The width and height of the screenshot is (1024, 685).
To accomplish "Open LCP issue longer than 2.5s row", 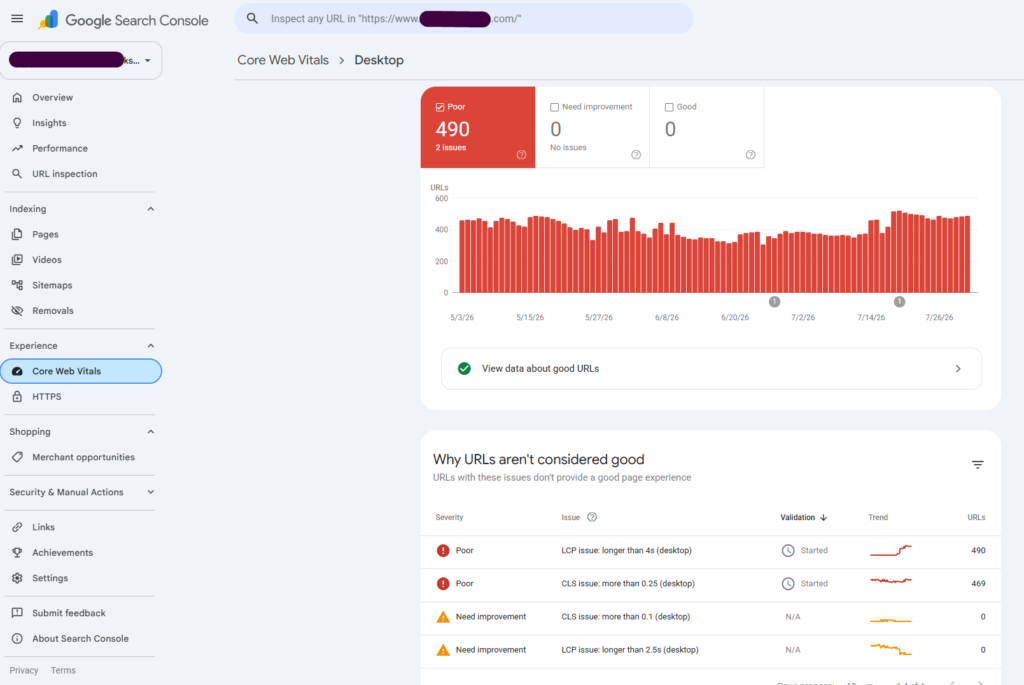I will [x=711, y=650].
